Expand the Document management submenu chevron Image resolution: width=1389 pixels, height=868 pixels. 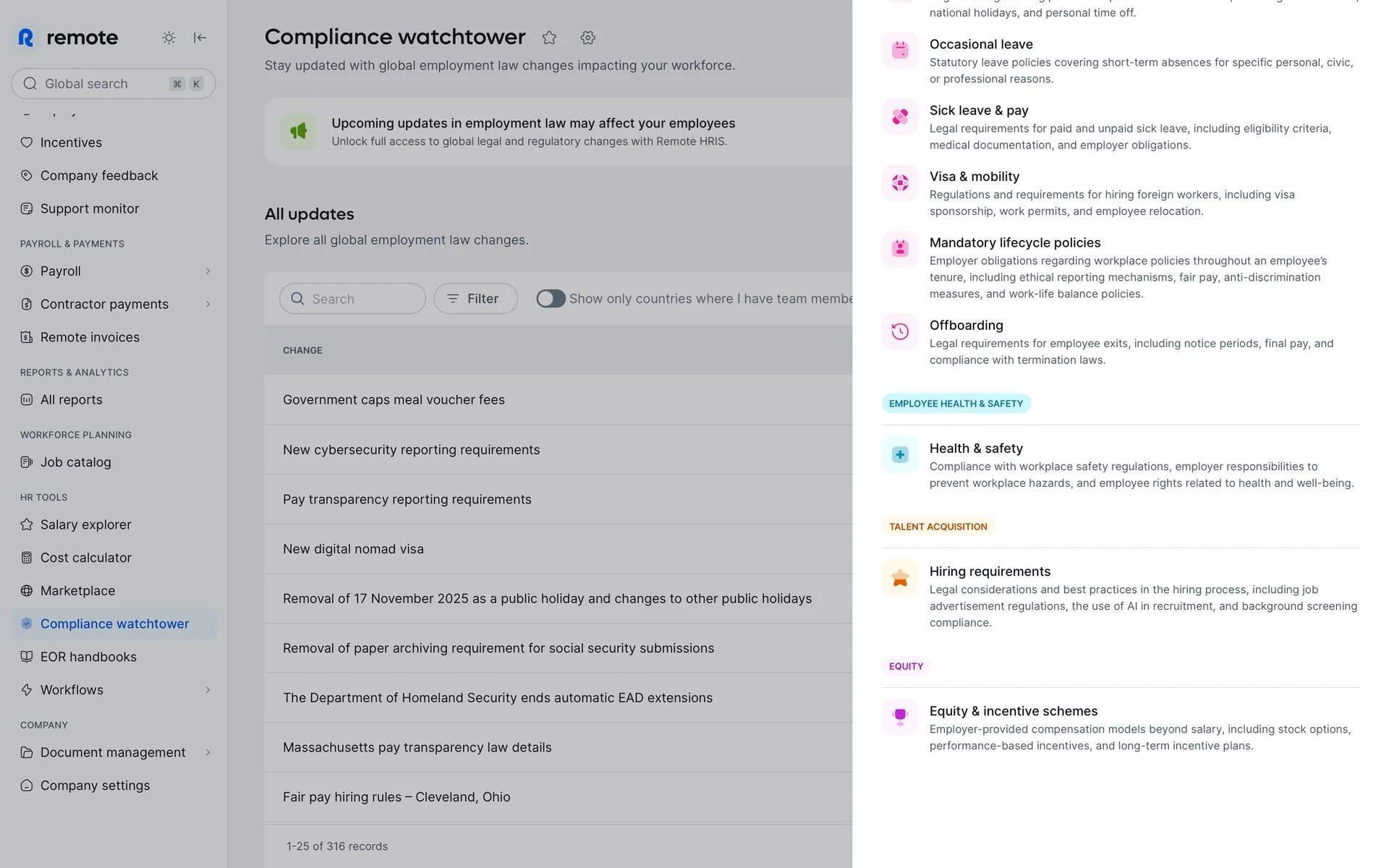point(208,752)
